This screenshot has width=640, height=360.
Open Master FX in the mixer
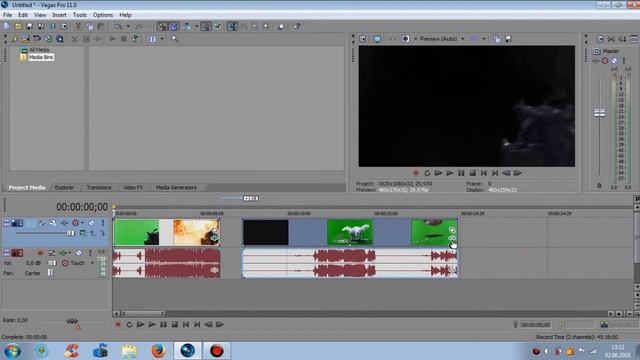pyautogui.click(x=596, y=61)
